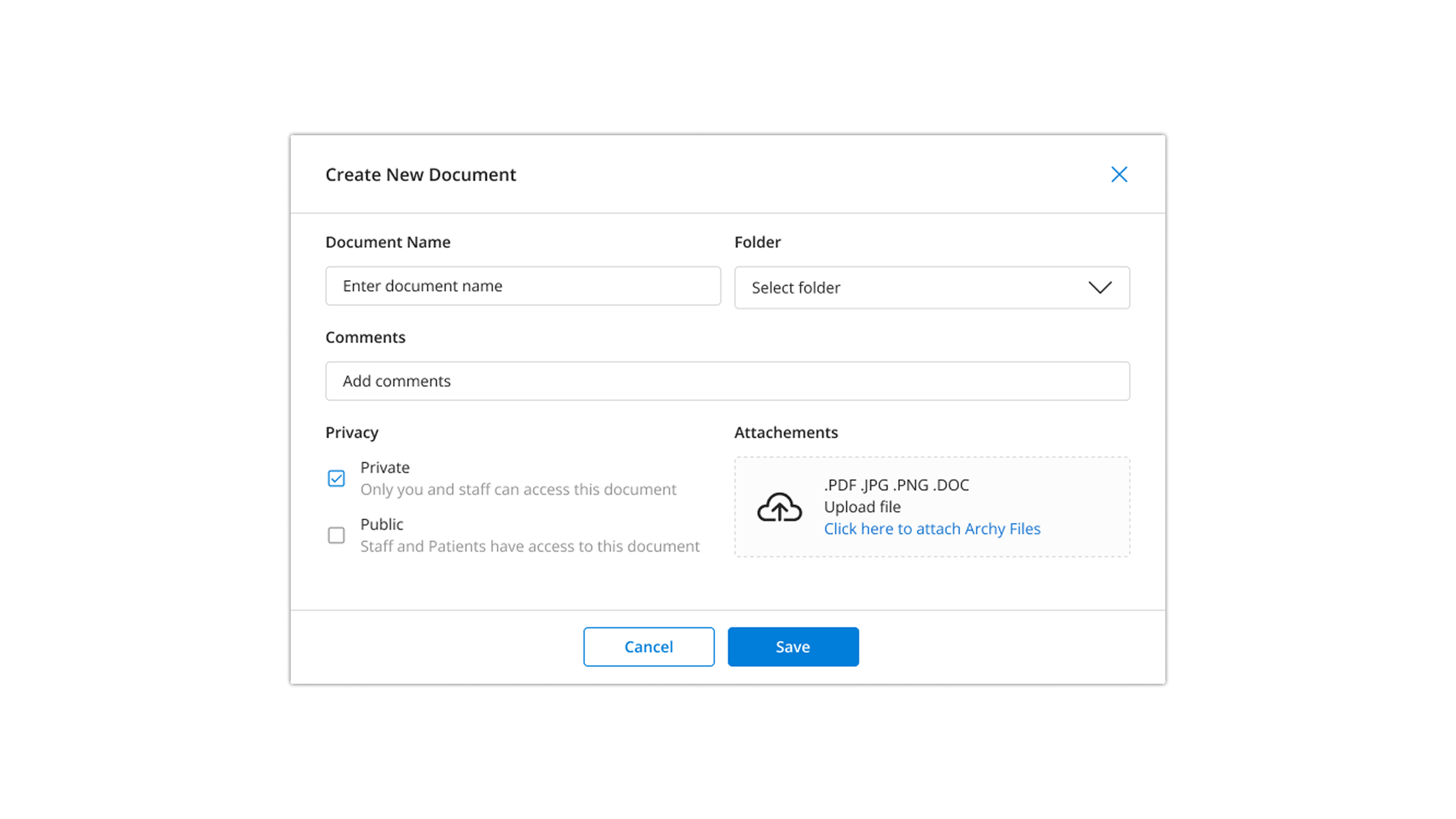
Task: Save the new document
Action: point(793,647)
